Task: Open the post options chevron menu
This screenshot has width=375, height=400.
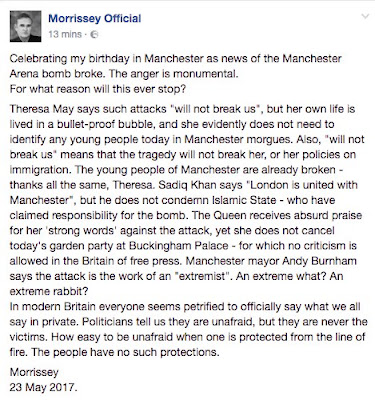Action: click(365, 16)
